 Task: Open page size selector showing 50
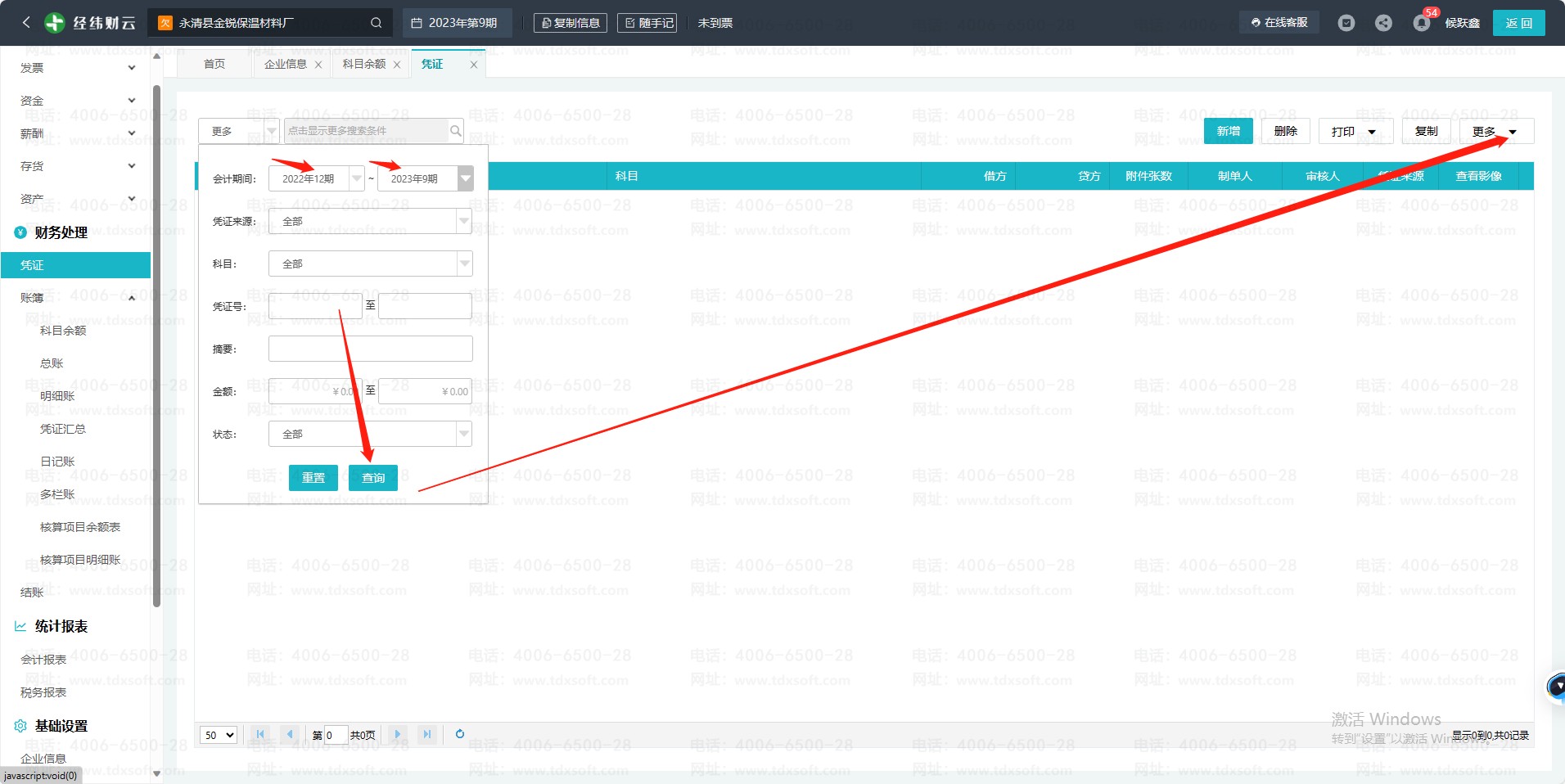219,735
